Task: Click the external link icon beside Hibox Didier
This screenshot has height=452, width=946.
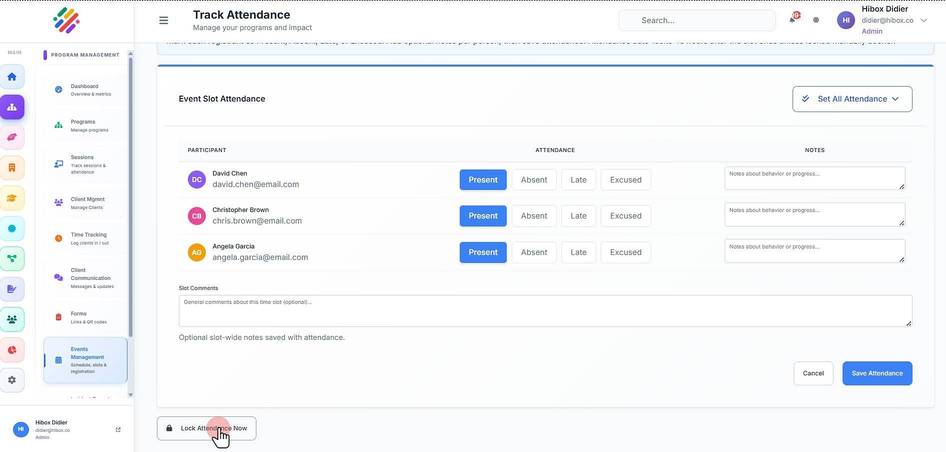Action: (118, 430)
